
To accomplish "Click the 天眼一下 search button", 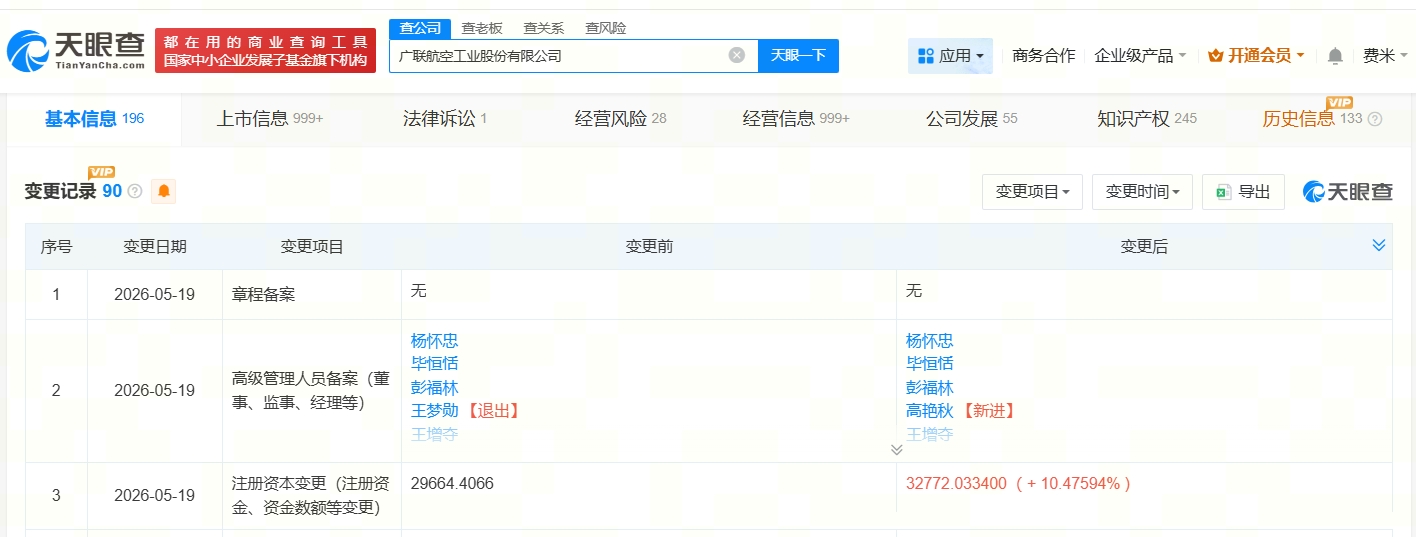I will 798,56.
